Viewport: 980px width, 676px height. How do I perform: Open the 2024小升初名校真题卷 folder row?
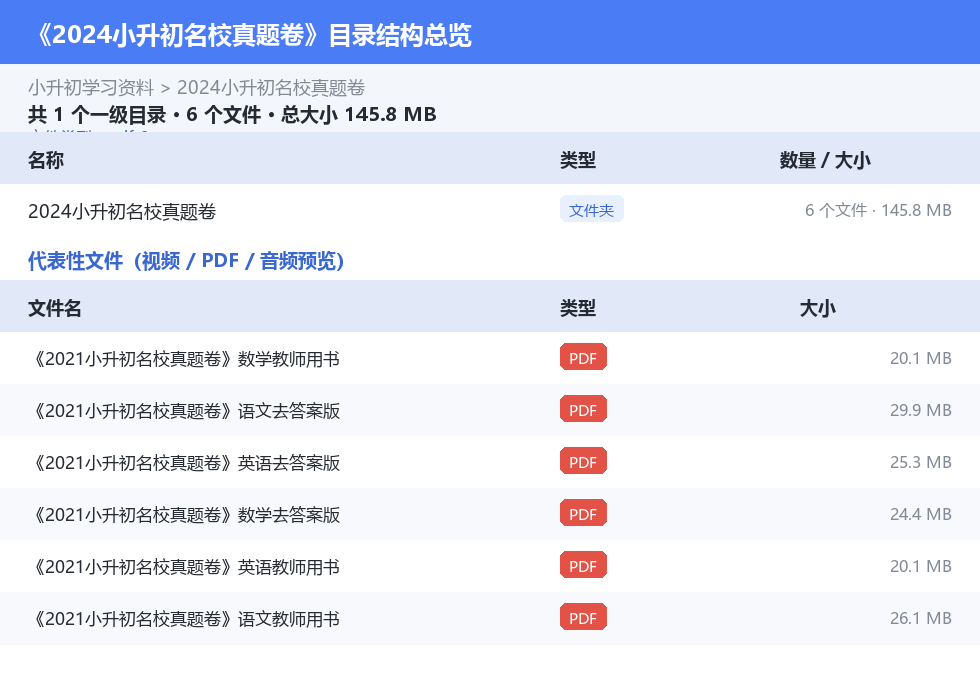coord(490,211)
